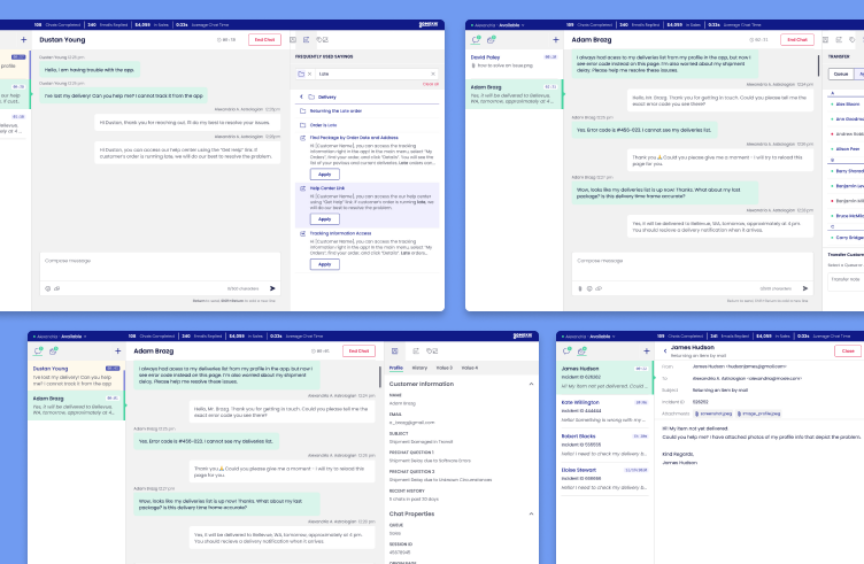The image size is (864, 564).
Task: Go back using the arrow beside Delivery folder
Action: [303, 97]
